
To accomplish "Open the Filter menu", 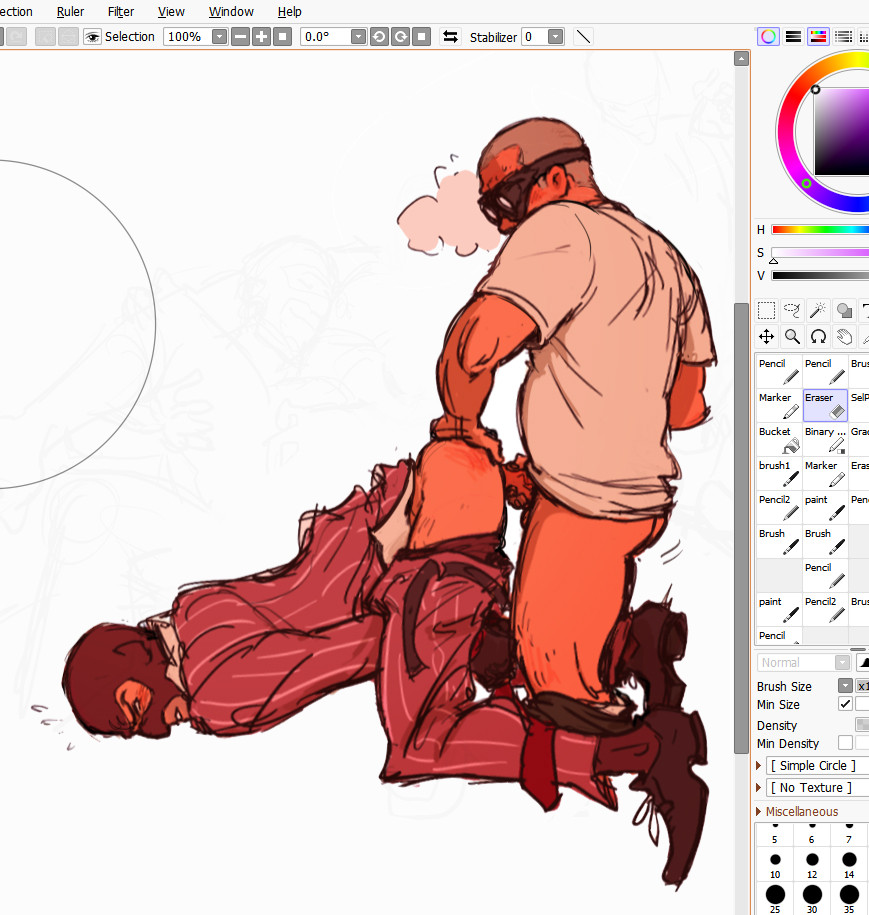I will pyautogui.click(x=121, y=12).
